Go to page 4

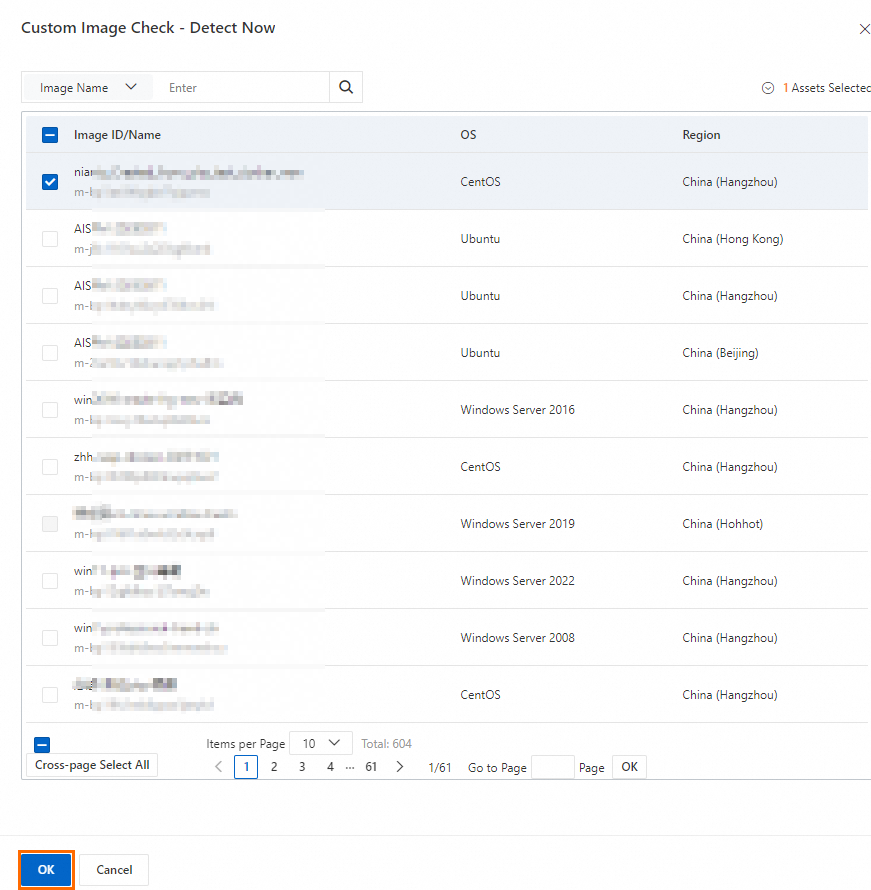[330, 767]
